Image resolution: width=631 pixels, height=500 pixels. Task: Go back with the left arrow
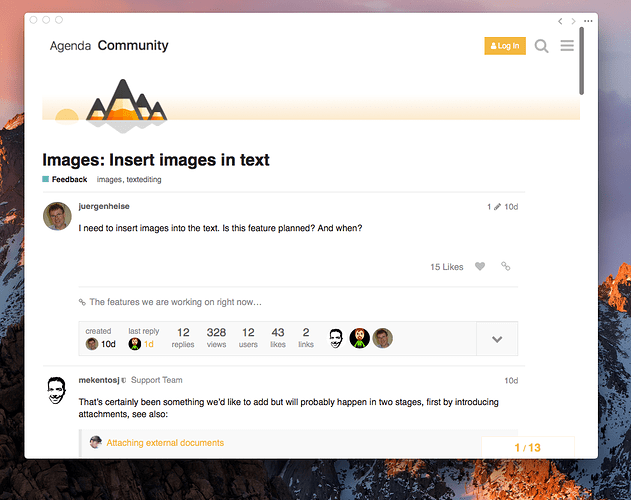560,21
